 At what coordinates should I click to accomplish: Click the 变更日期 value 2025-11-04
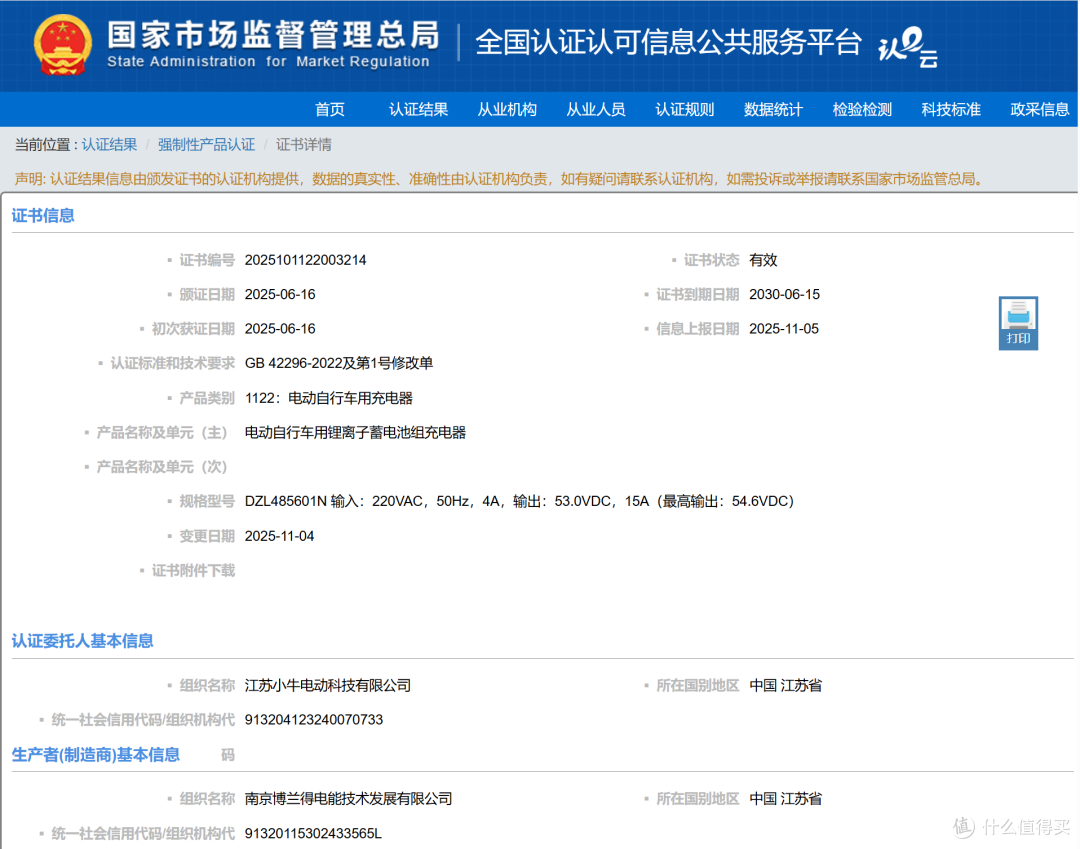[x=280, y=536]
